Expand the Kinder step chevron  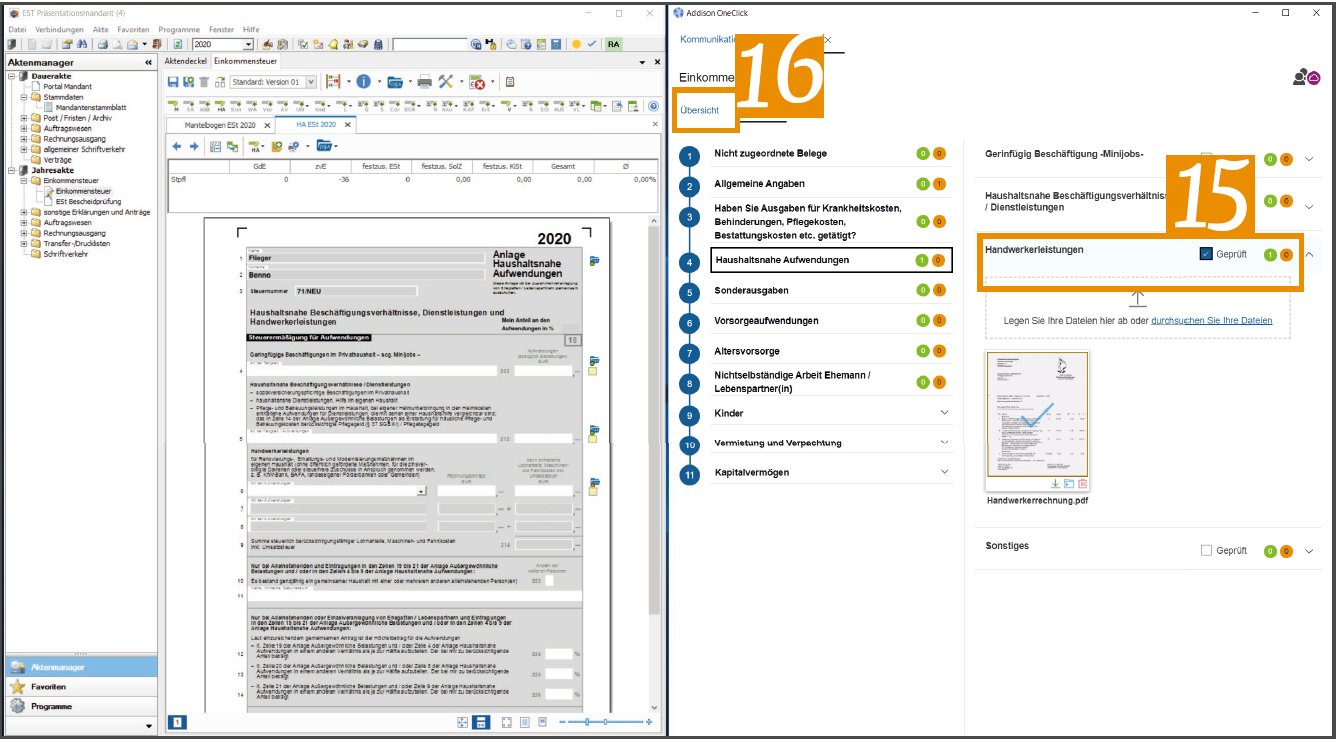point(944,413)
